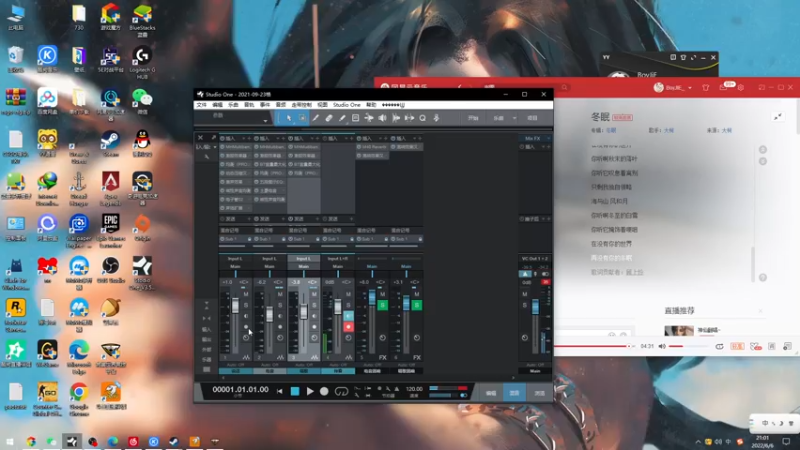This screenshot has height=450, width=800.
Task: Open the Main output selector on channel 4
Action: point(338,266)
